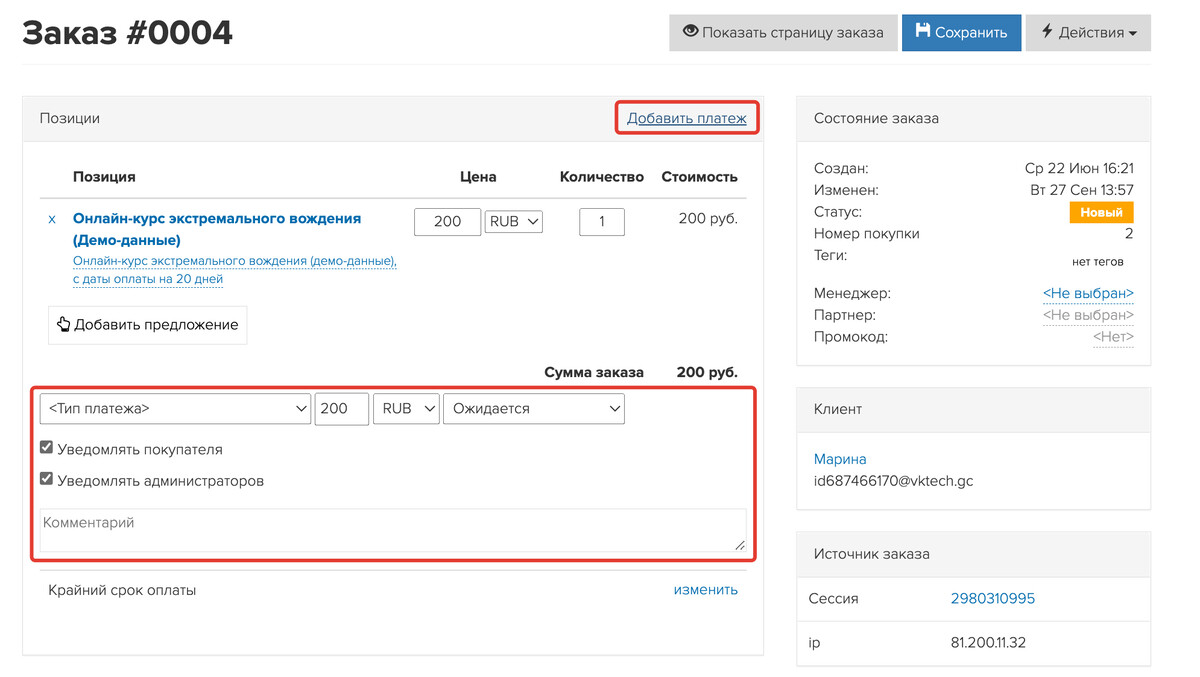Choose partner via Не выбран link
Screen dimensions: 1200x677
1088,315
